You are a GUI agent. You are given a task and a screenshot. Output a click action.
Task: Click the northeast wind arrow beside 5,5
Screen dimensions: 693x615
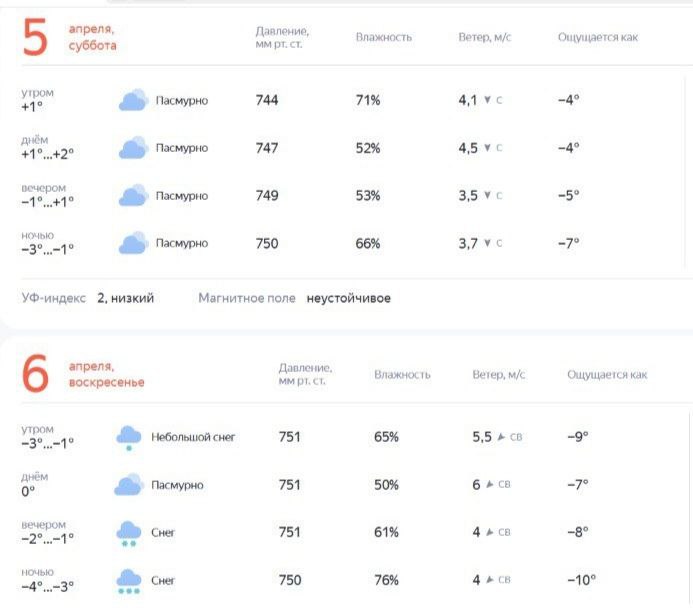(x=501, y=437)
